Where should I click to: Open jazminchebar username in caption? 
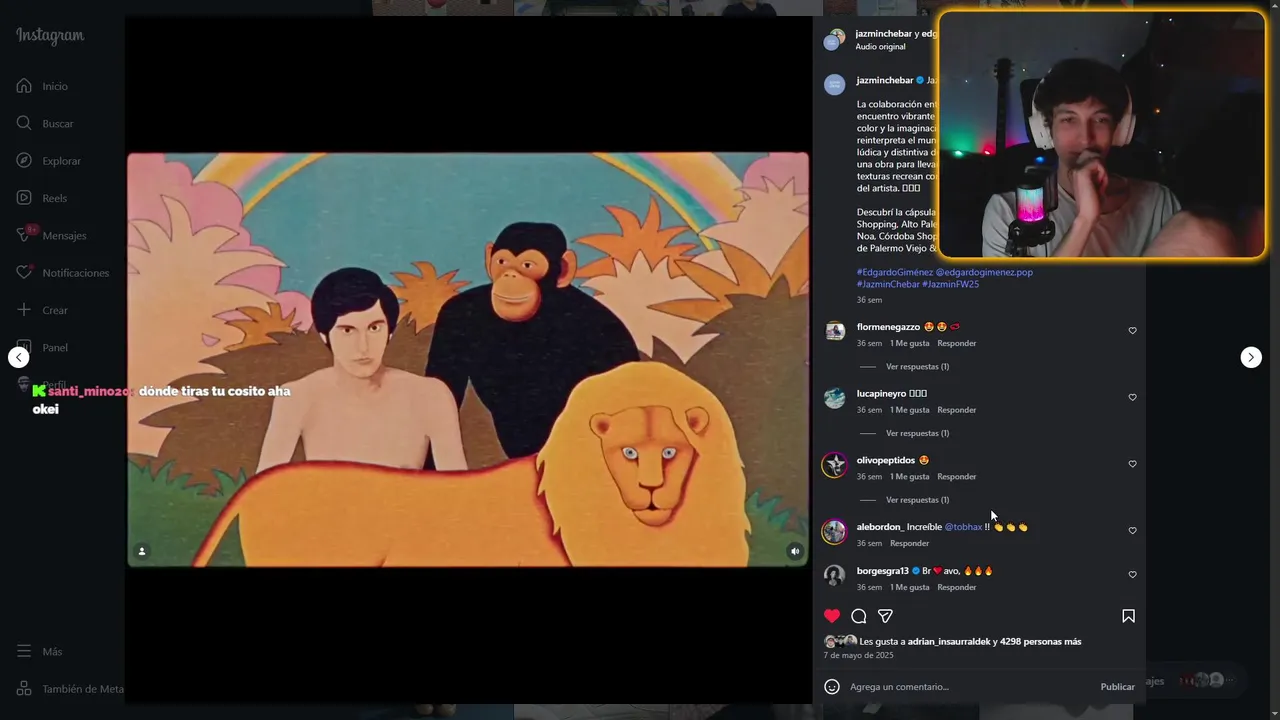(885, 80)
